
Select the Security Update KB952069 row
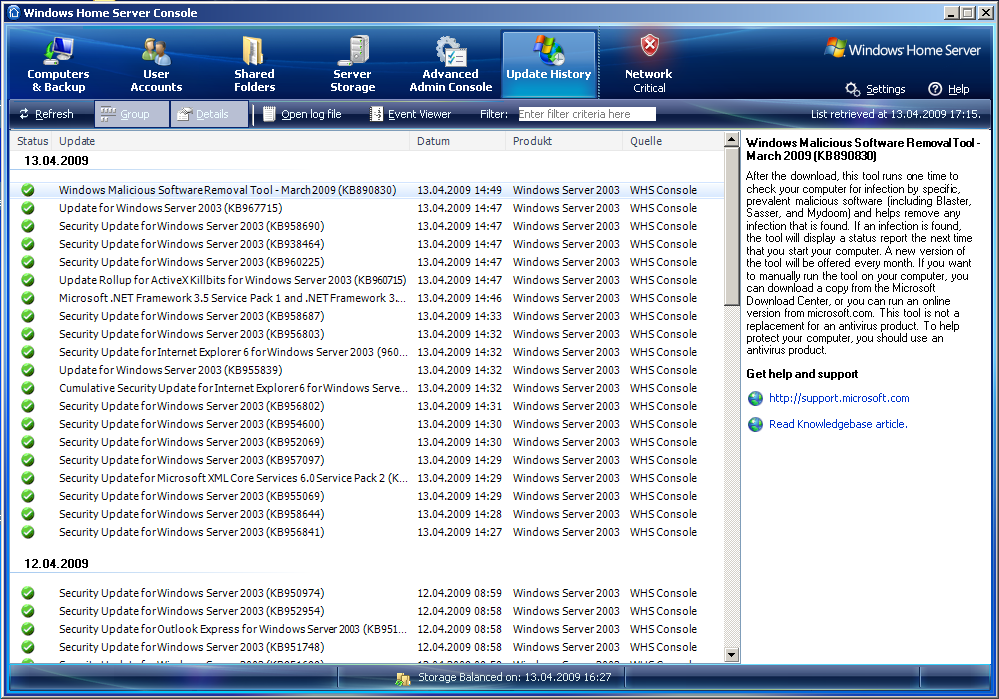366,442
